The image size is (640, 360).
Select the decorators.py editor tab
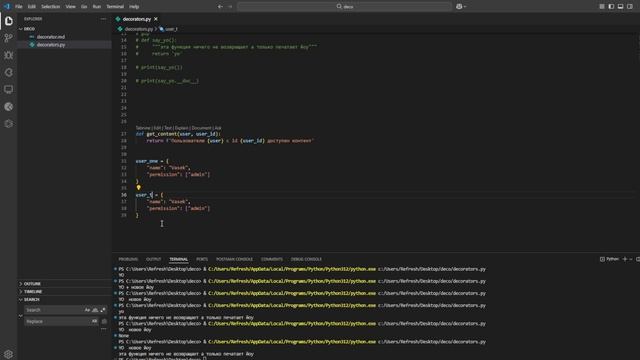(x=136, y=19)
